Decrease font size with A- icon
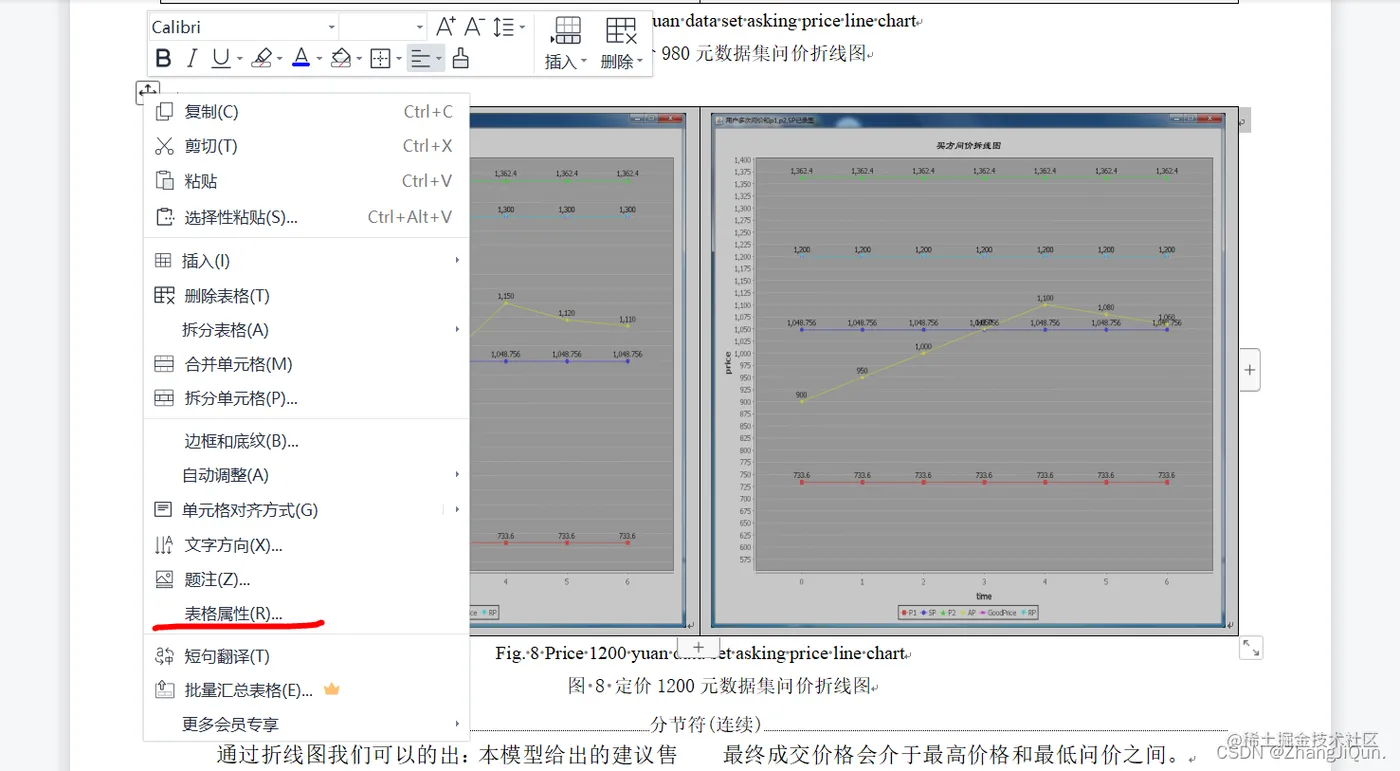 click(475, 27)
